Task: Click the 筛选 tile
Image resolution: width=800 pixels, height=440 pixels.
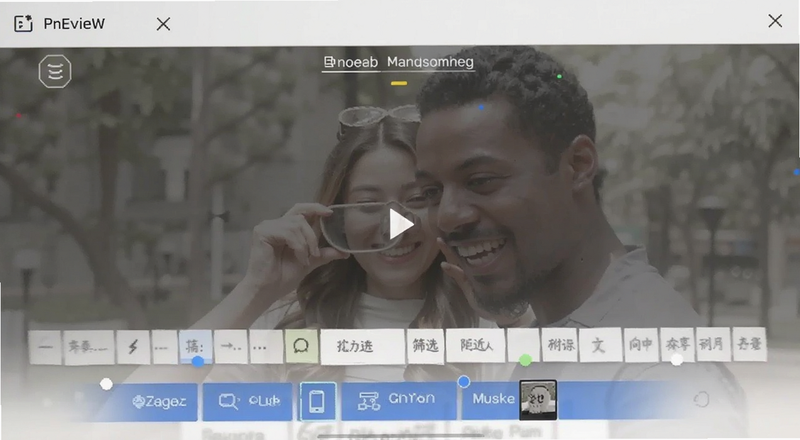Action: point(425,347)
